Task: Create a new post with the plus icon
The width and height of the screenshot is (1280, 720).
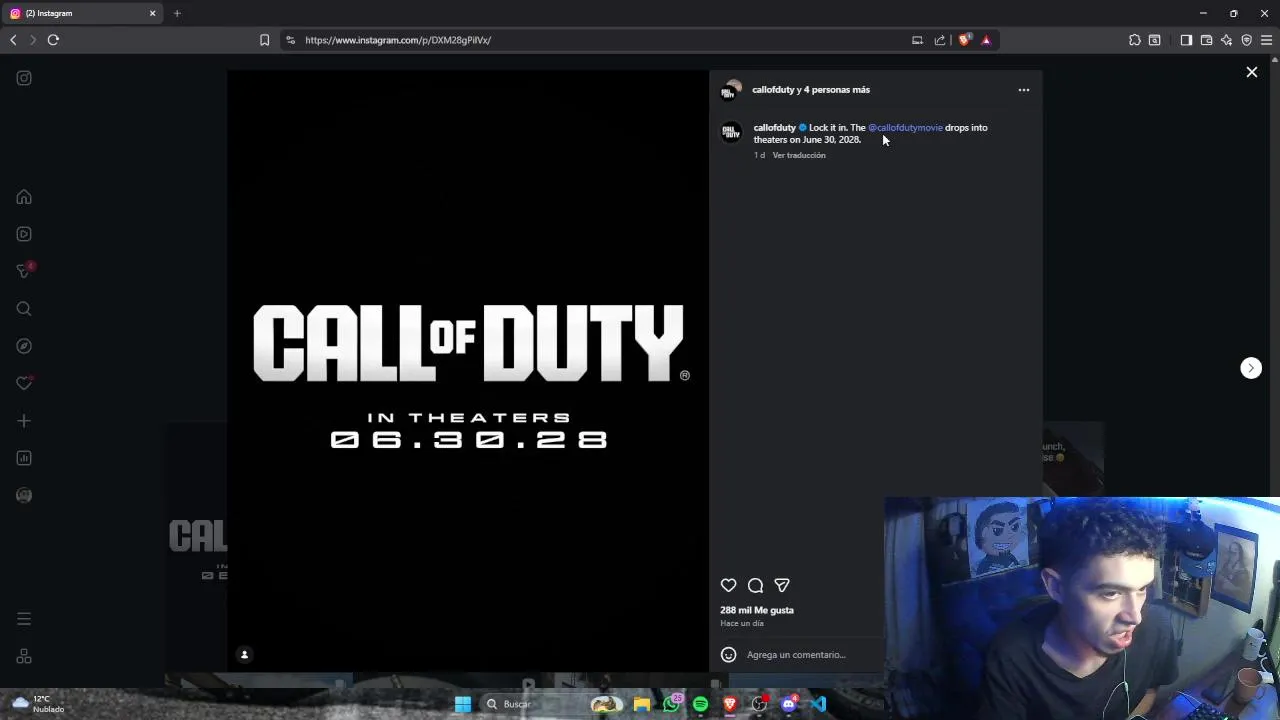Action: (x=24, y=421)
